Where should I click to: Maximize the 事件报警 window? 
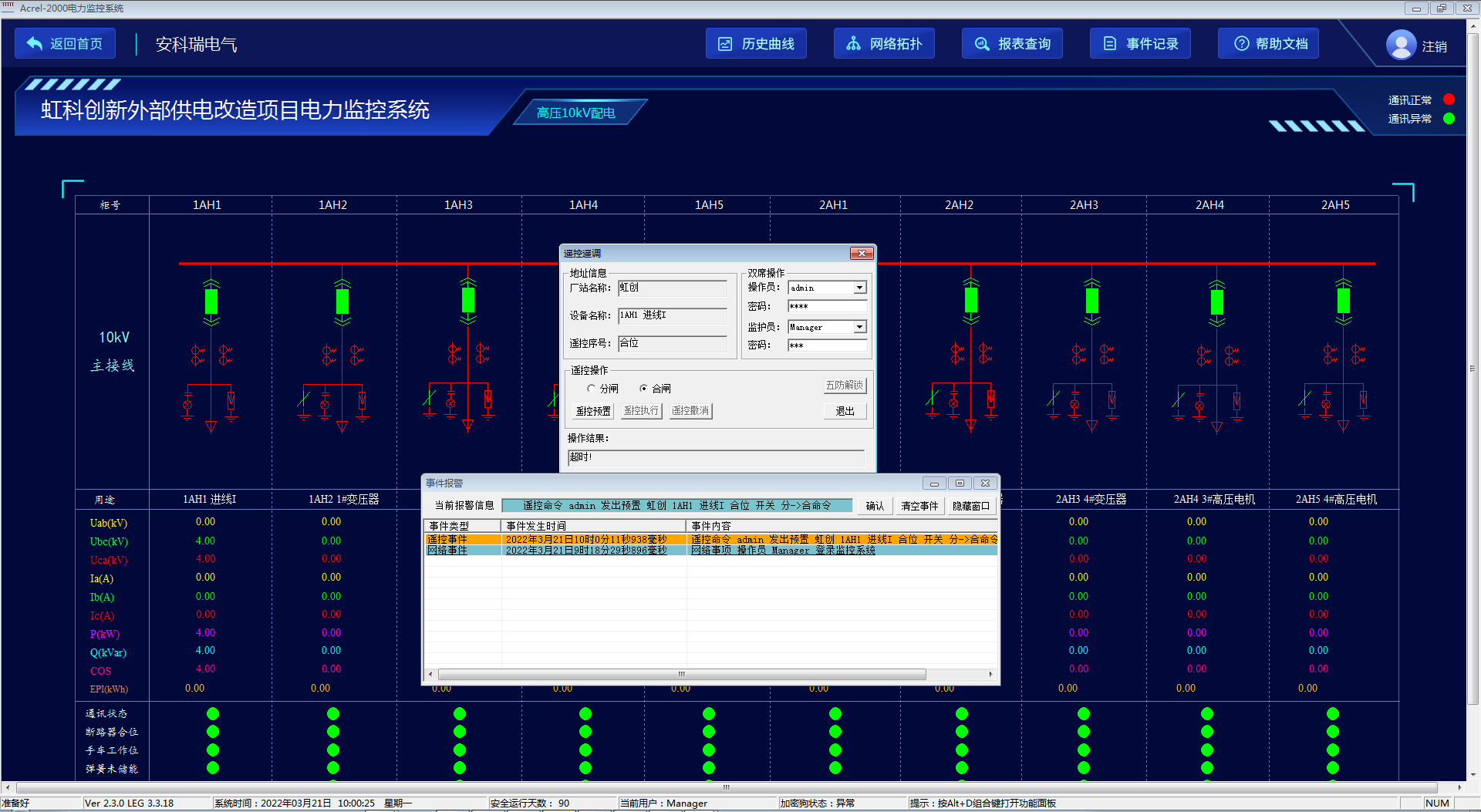pyautogui.click(x=960, y=483)
